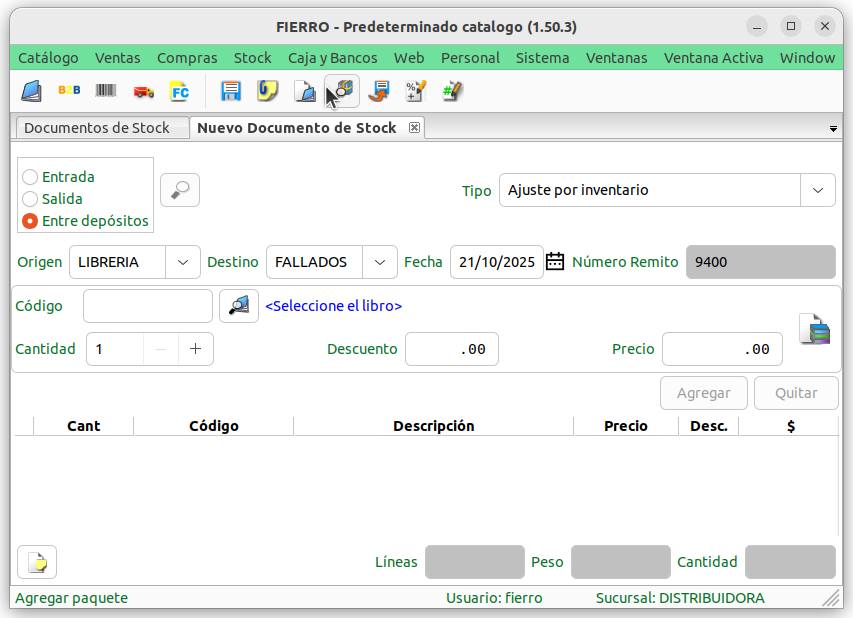Open the Origen LIBRERIA dropdown
853x618 pixels.
(182, 262)
